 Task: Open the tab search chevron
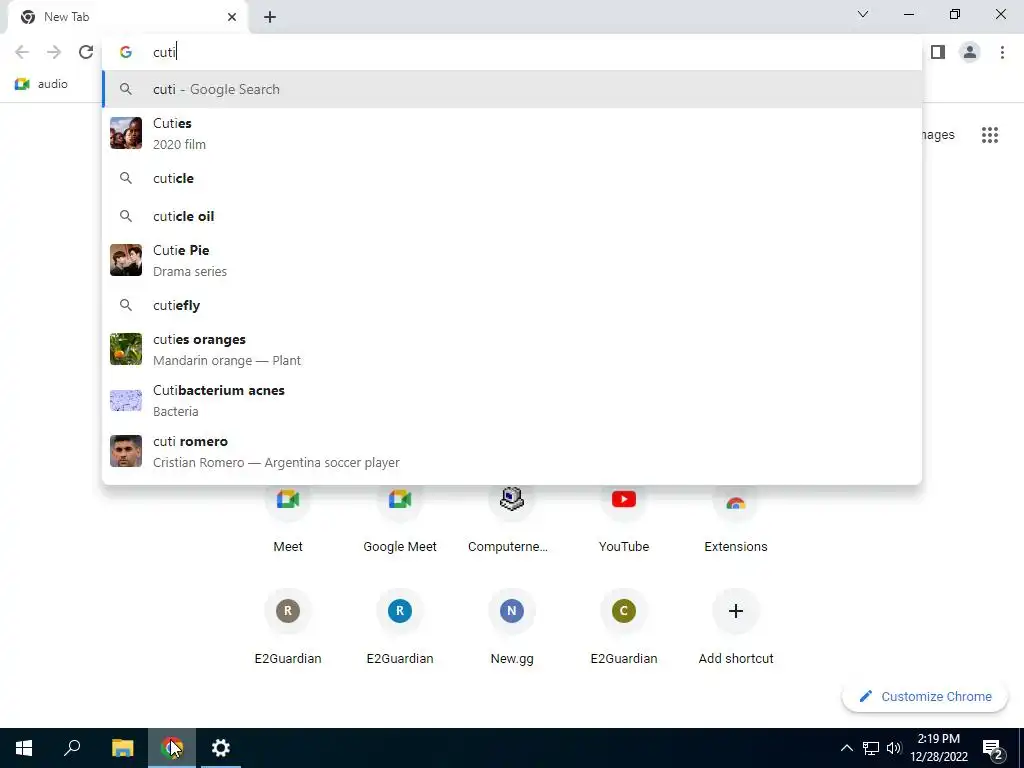click(x=863, y=14)
